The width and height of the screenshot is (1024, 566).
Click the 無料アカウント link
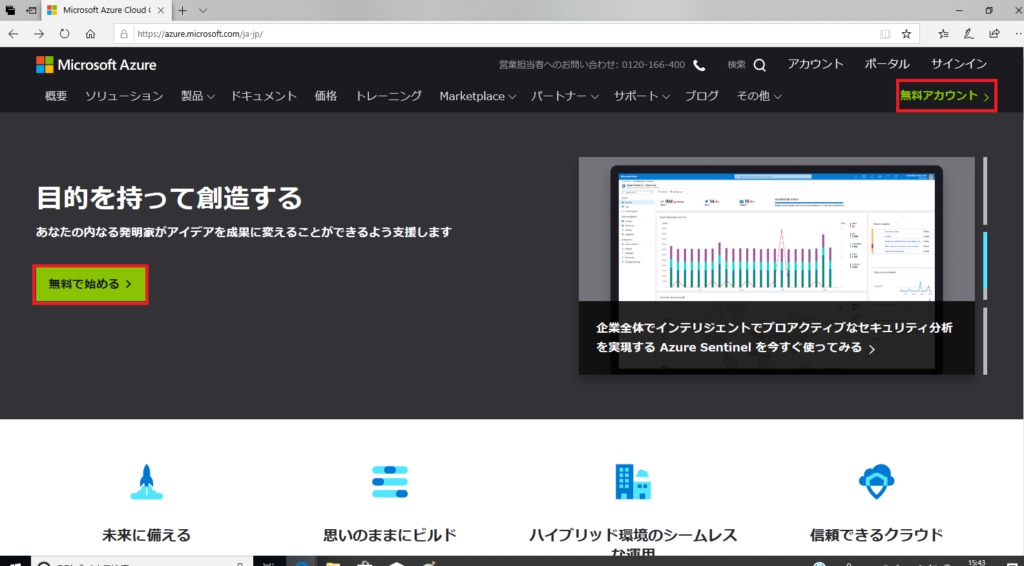click(x=946, y=96)
